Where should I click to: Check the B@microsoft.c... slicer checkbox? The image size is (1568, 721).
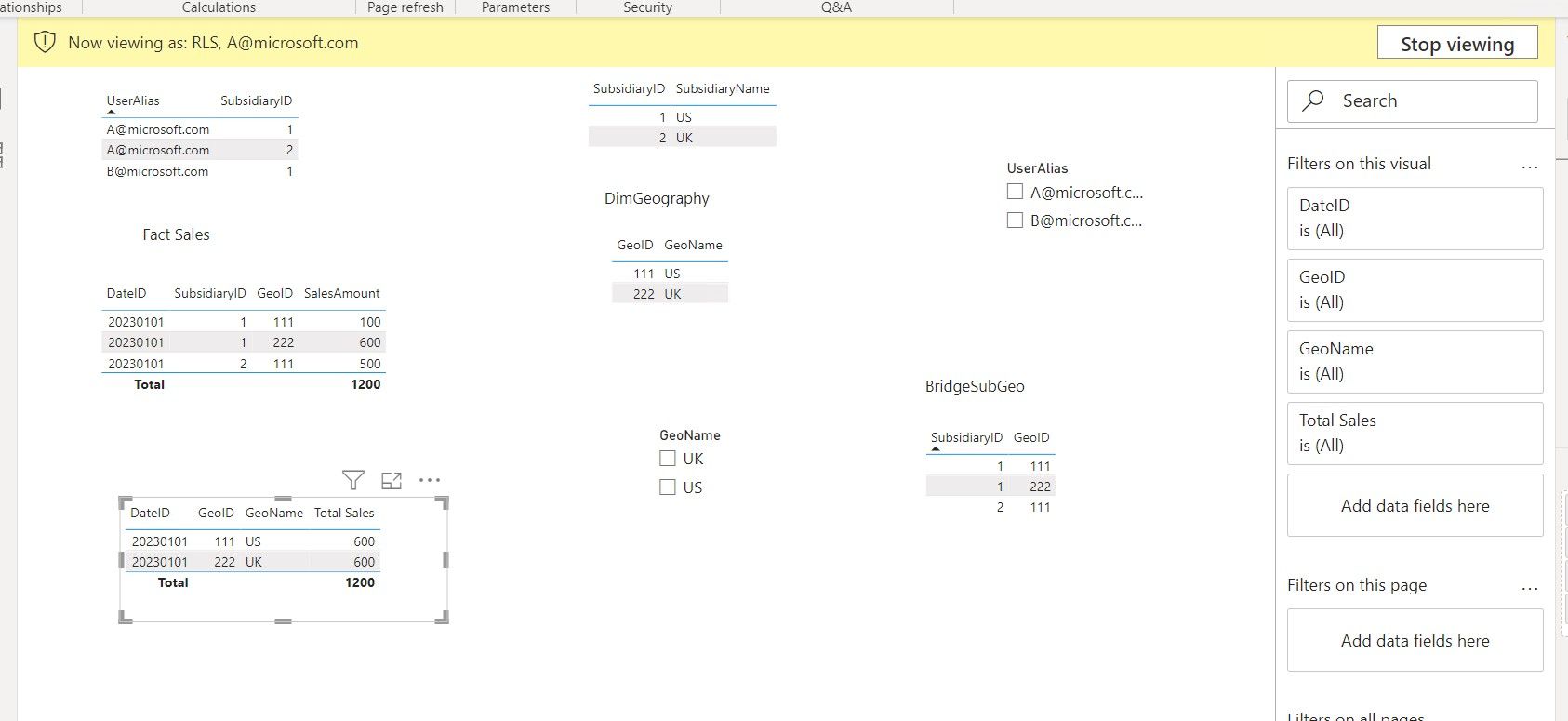click(x=1015, y=220)
